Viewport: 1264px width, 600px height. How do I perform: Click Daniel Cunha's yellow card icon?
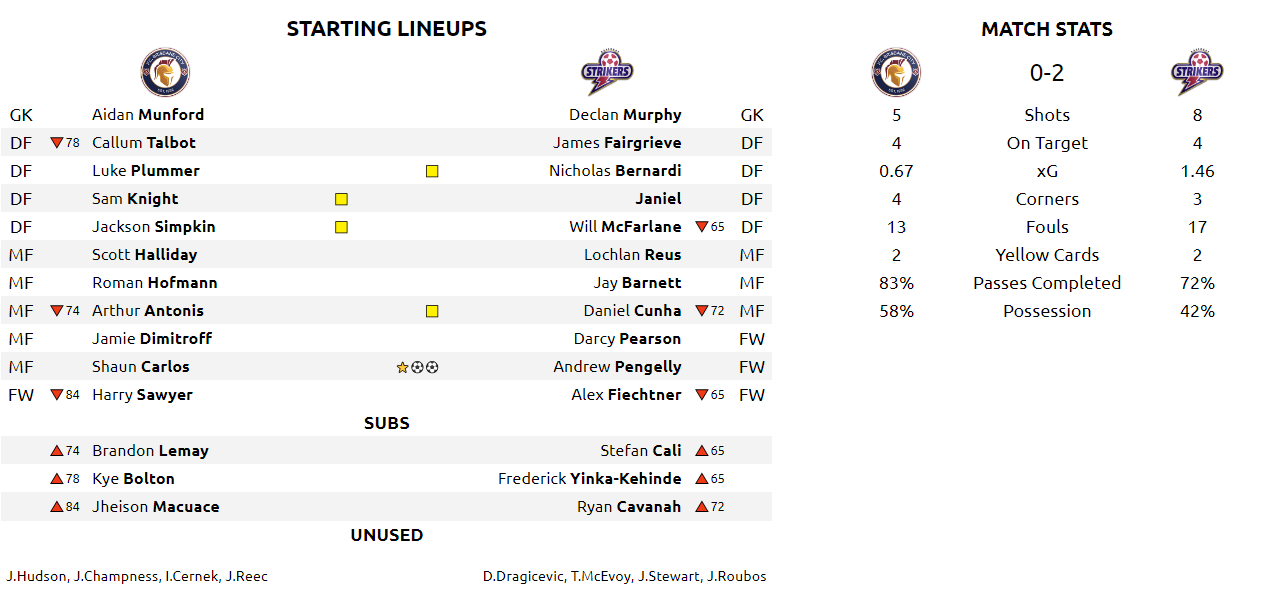[x=432, y=311]
